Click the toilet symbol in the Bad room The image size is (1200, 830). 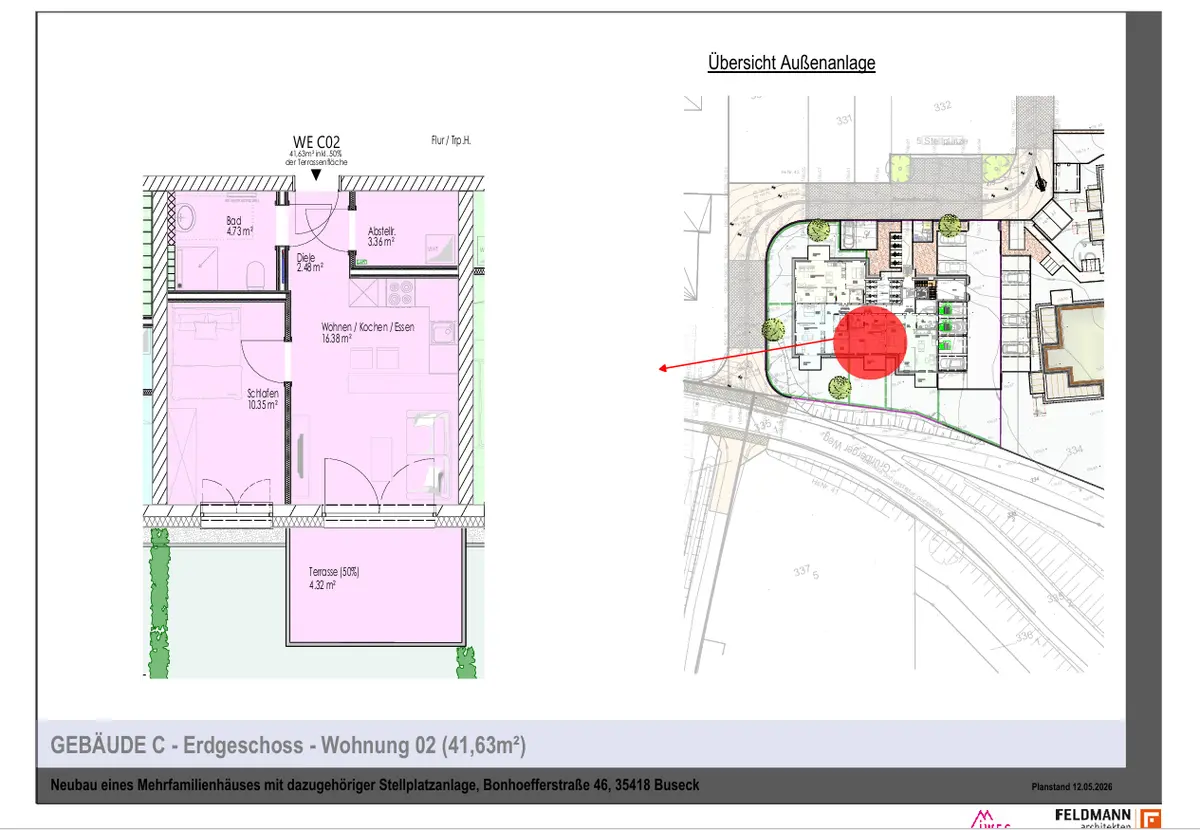pos(254,275)
